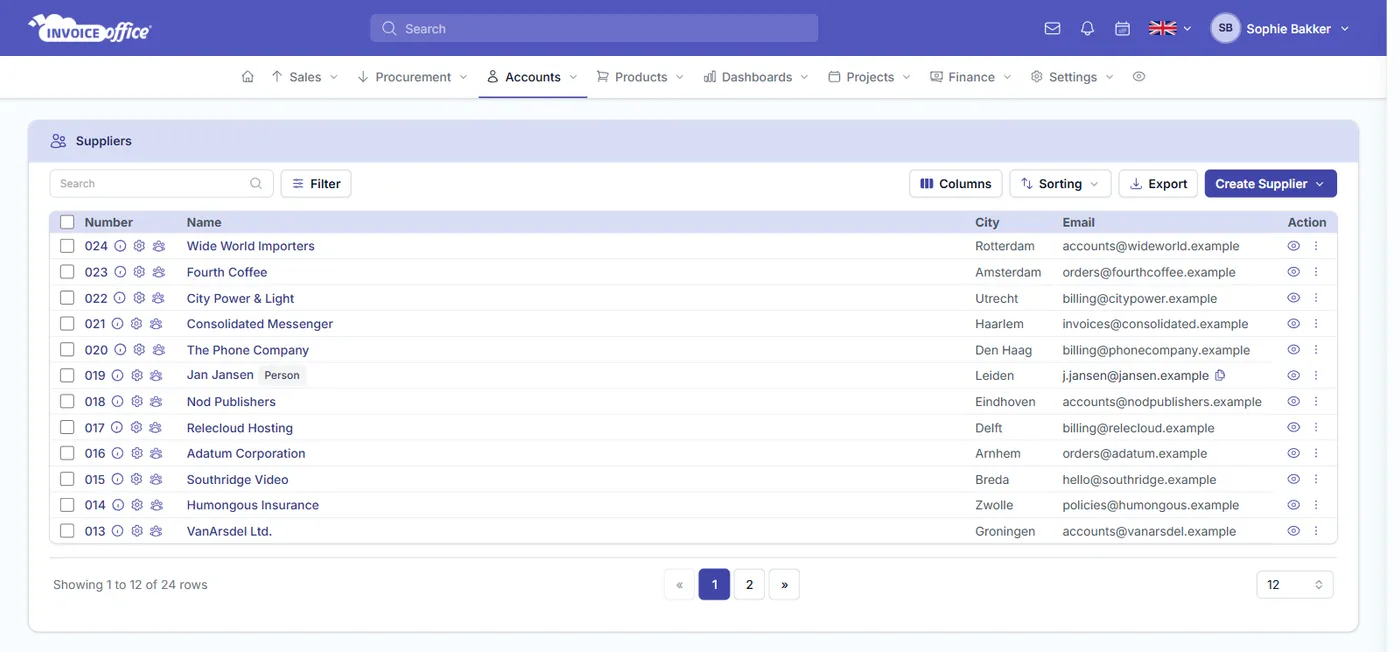Viewport: 1400px width, 652px height.
Task: Open settings gear for supplier 017
Action: [136, 428]
